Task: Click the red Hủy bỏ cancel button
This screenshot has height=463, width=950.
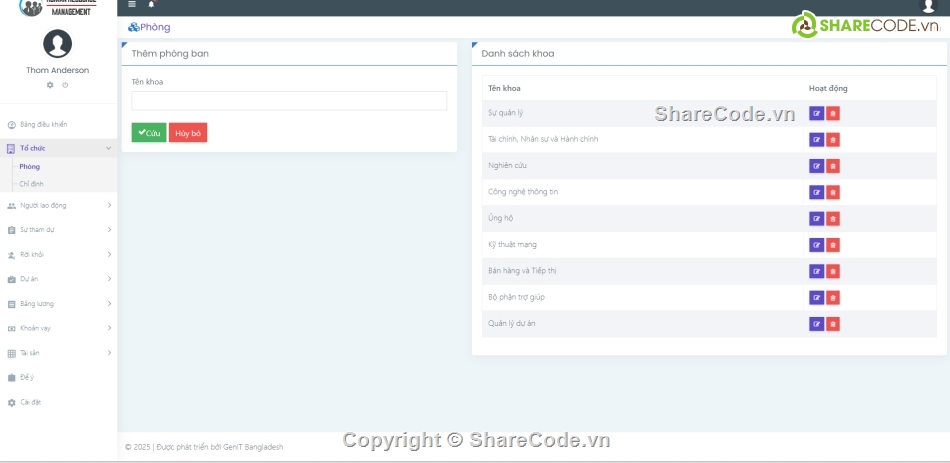Action: pos(188,133)
